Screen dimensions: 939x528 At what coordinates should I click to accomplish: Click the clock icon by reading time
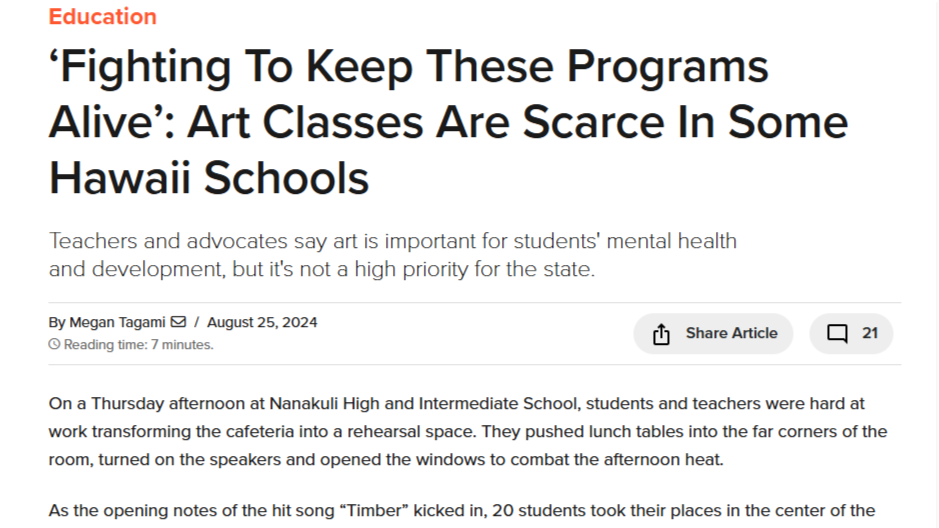click(54, 344)
